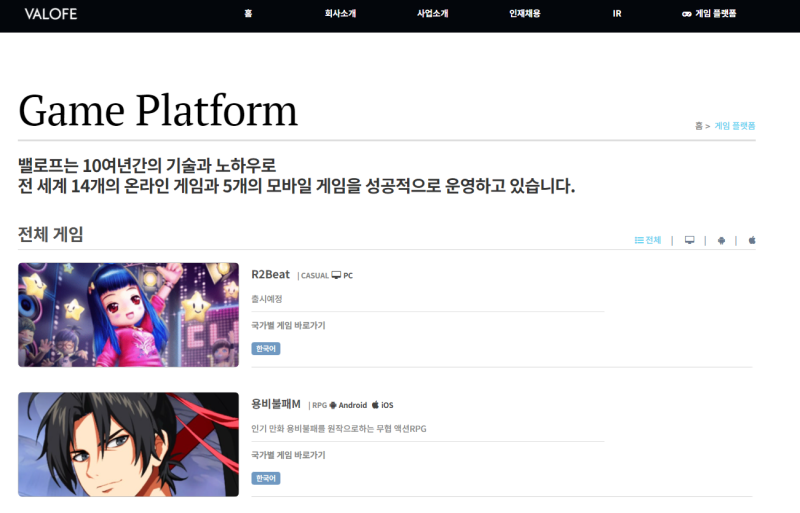Click the RPG genre label for 용비불패M
The image size is (800, 513).
319,405
